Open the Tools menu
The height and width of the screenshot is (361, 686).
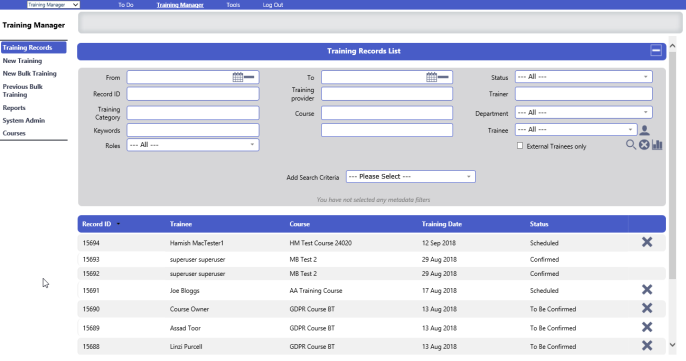click(x=233, y=5)
